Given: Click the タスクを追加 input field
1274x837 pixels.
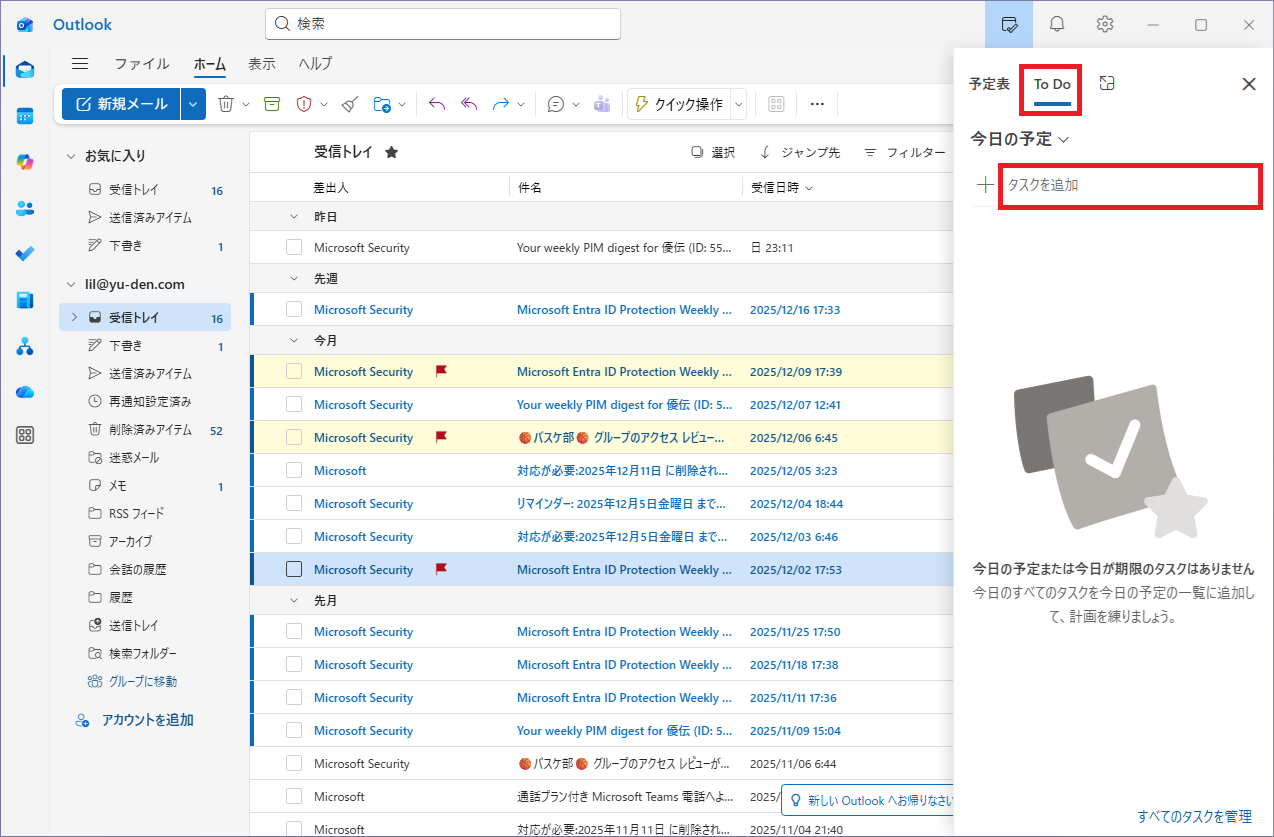Looking at the screenshot, I should (1127, 185).
